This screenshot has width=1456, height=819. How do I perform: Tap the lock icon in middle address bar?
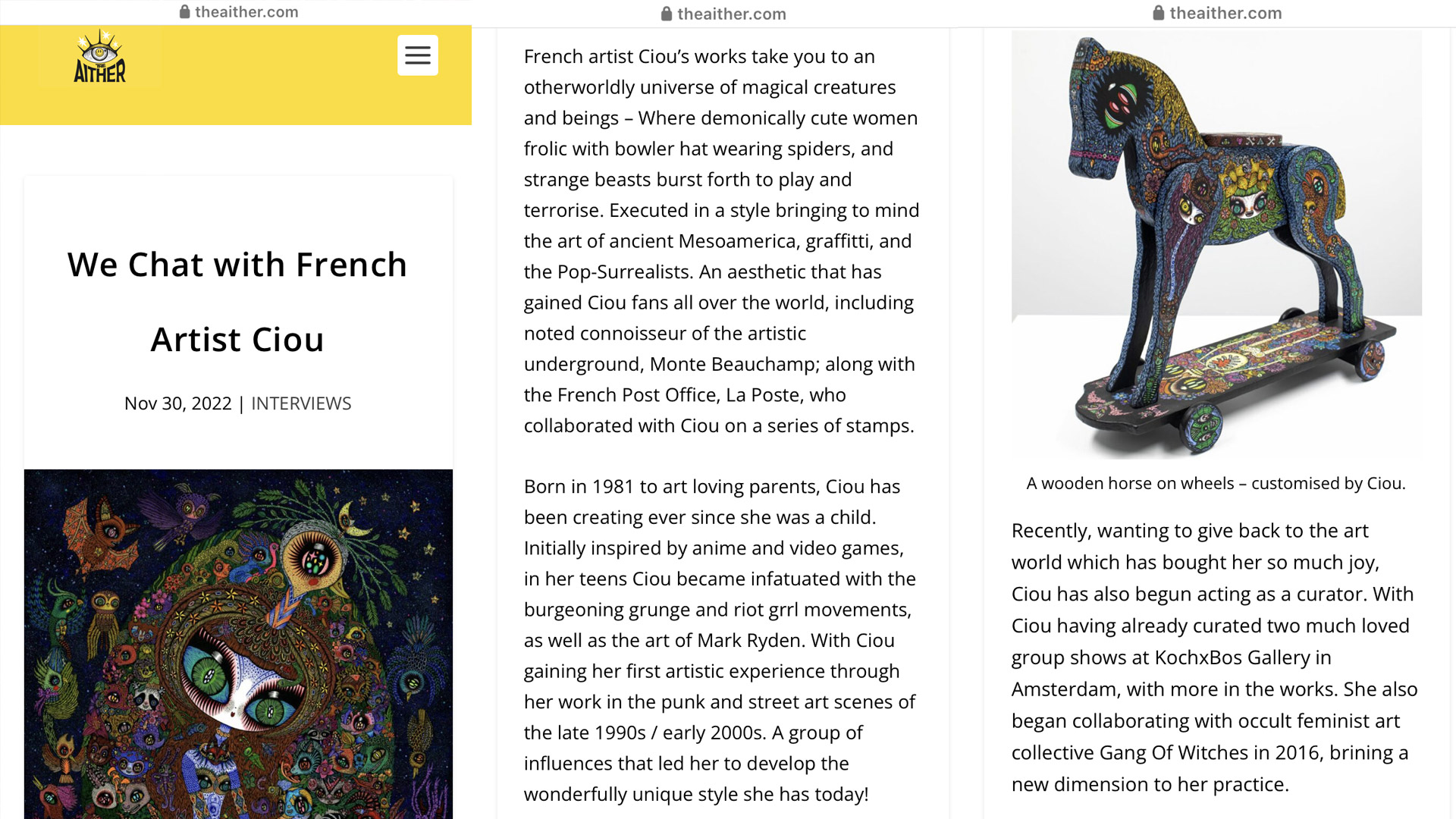pyautogui.click(x=667, y=14)
